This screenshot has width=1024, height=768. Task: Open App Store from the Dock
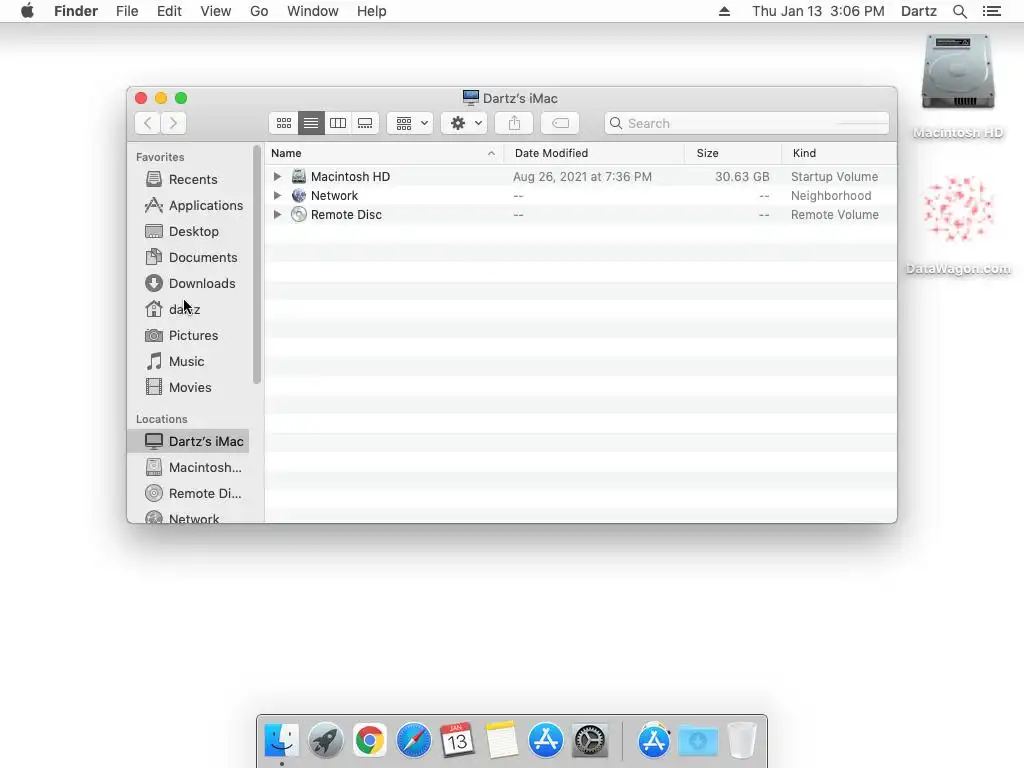click(545, 740)
